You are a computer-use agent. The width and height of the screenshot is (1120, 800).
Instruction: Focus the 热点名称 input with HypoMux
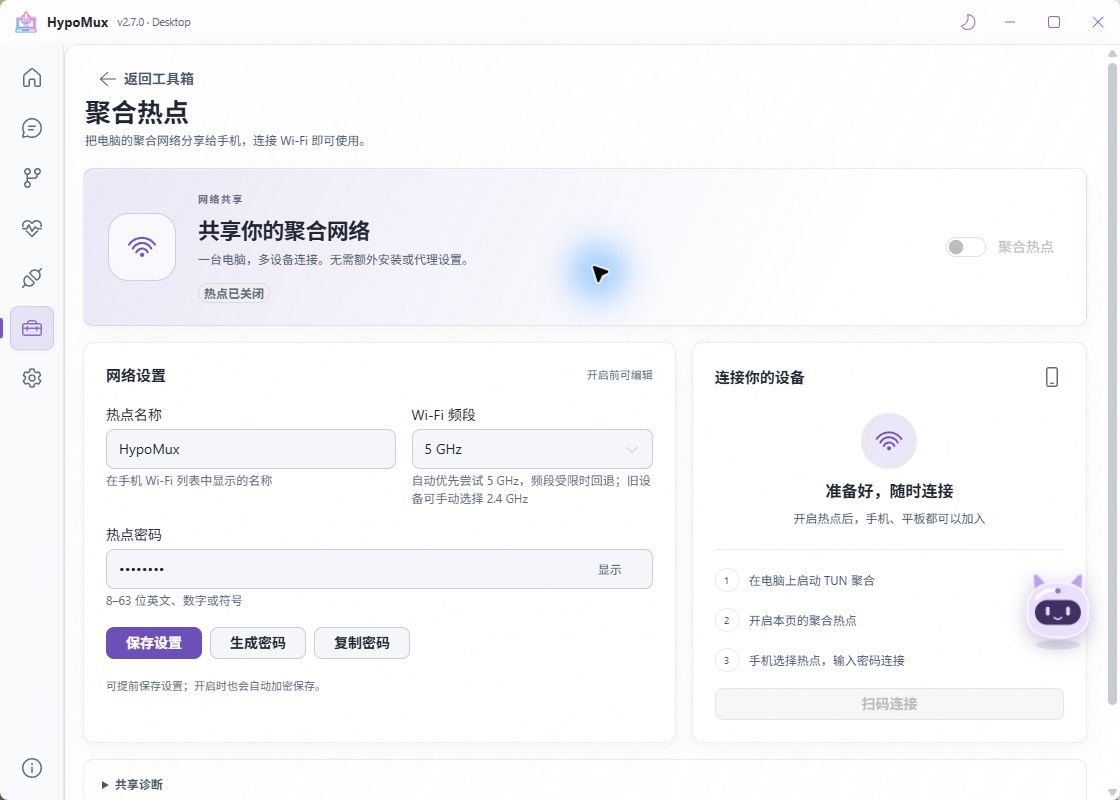tap(251, 449)
